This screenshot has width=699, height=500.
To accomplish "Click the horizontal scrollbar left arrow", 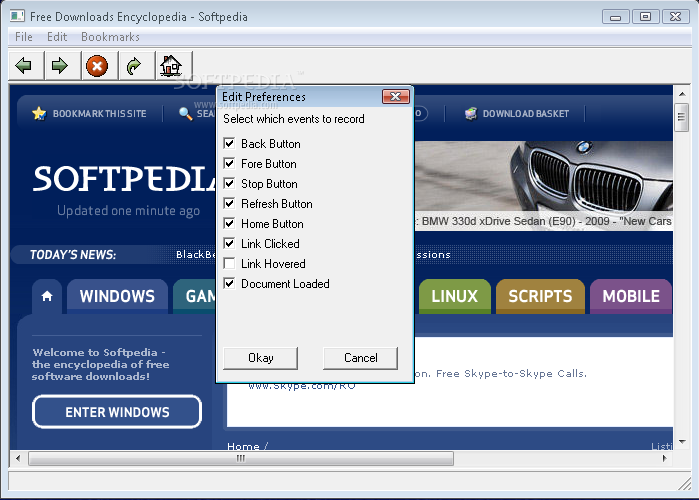I will click(18, 458).
